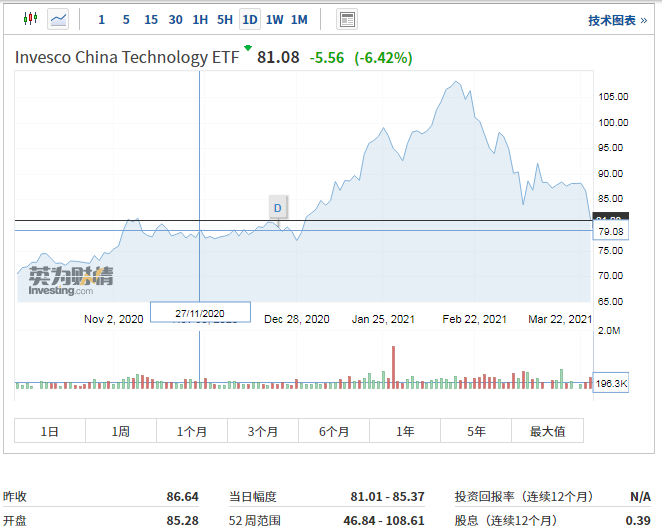Viewport: 662px width, 526px height.
Task: Select the 30-minute interval
Action: click(175, 19)
